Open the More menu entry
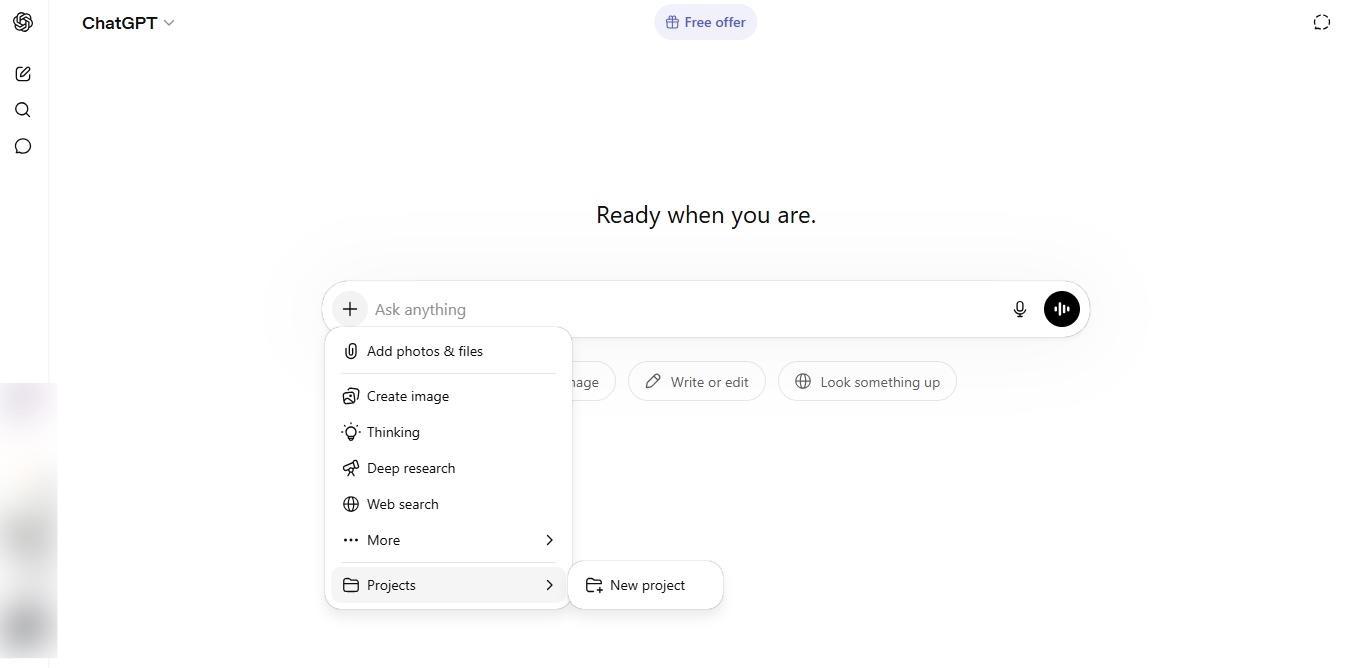The height and width of the screenshot is (668, 1353). point(448,540)
